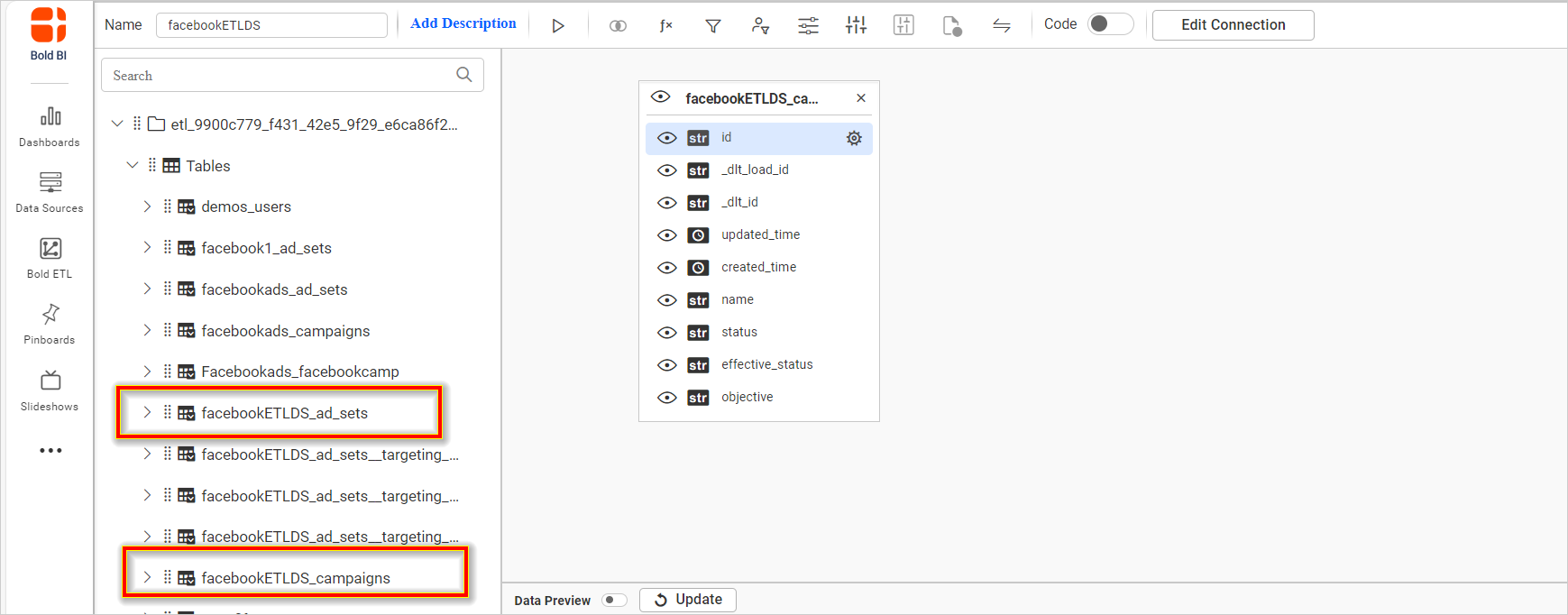Click the Edit Connection button

[x=1232, y=25]
